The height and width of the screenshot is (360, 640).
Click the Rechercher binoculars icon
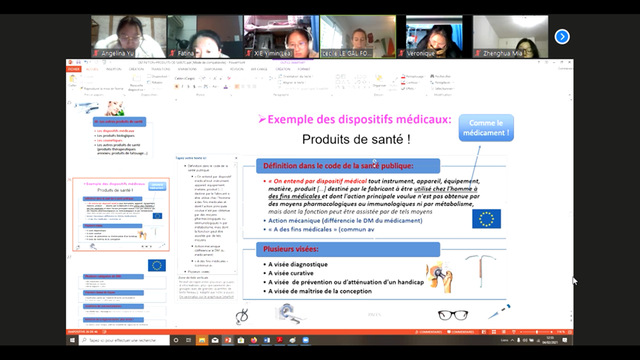(432, 76)
